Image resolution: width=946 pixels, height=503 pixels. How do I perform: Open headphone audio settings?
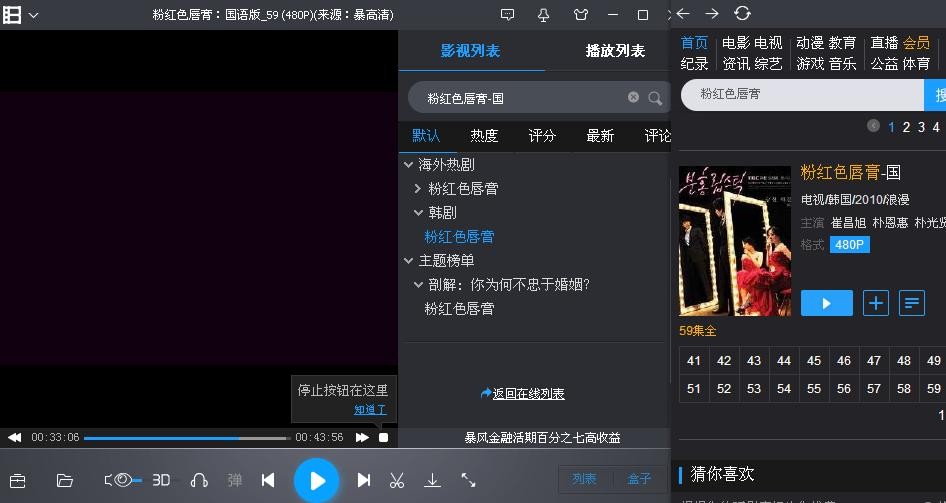(x=199, y=480)
